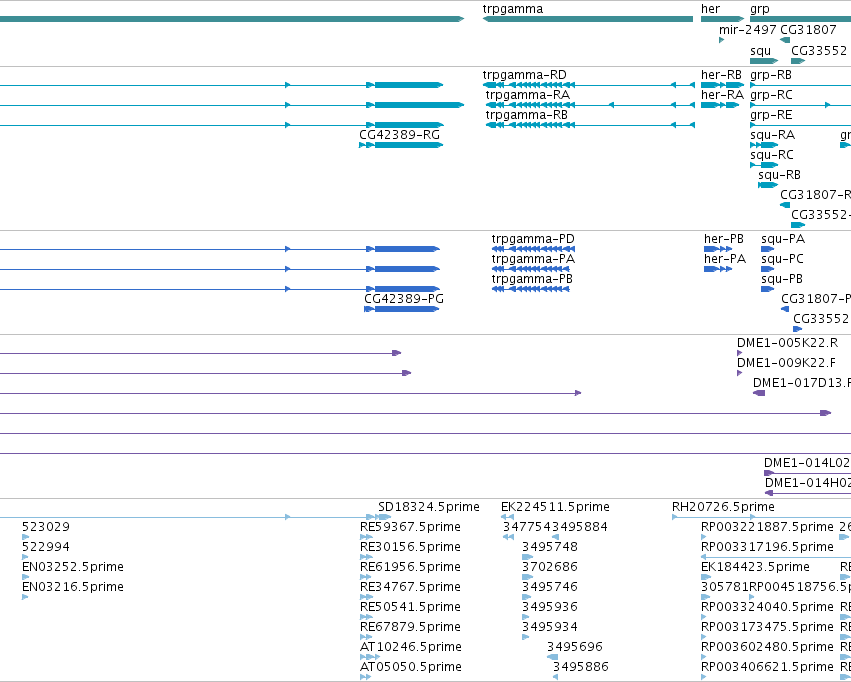The height and width of the screenshot is (682, 851).
Task: Select EST label EK224511.5prime
Action: pos(555,507)
